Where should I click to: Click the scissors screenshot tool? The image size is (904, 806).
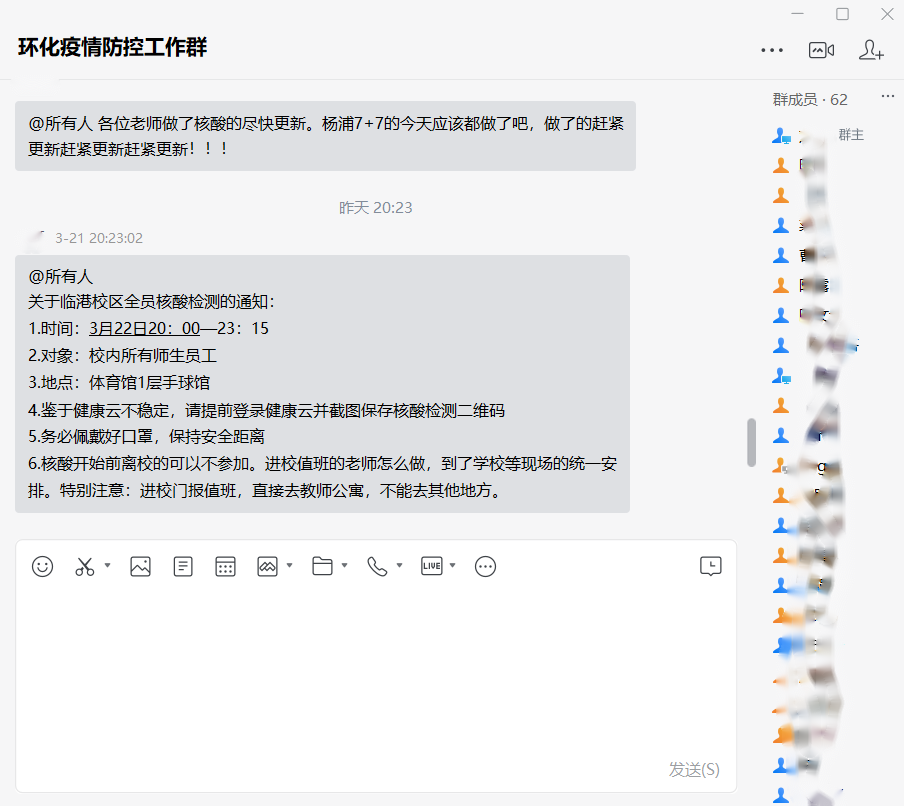tap(84, 566)
